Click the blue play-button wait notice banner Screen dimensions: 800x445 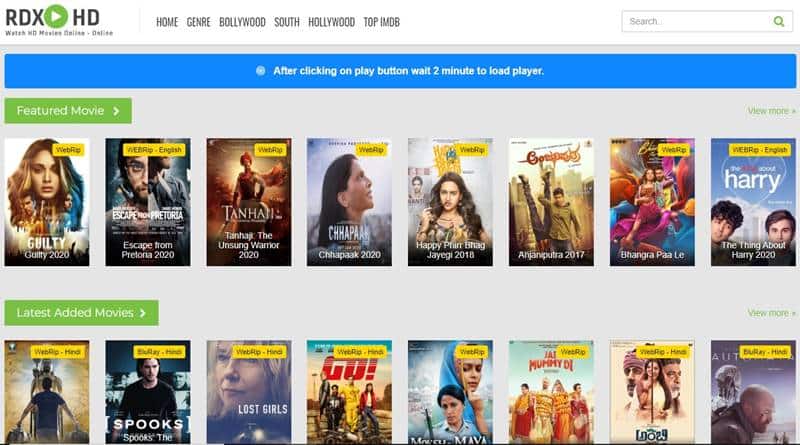(x=400, y=71)
